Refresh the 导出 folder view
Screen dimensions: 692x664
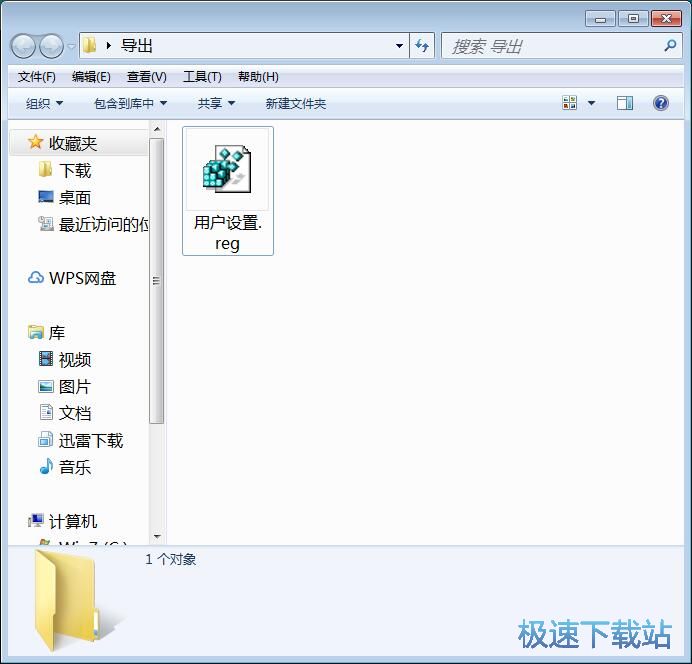click(x=422, y=45)
